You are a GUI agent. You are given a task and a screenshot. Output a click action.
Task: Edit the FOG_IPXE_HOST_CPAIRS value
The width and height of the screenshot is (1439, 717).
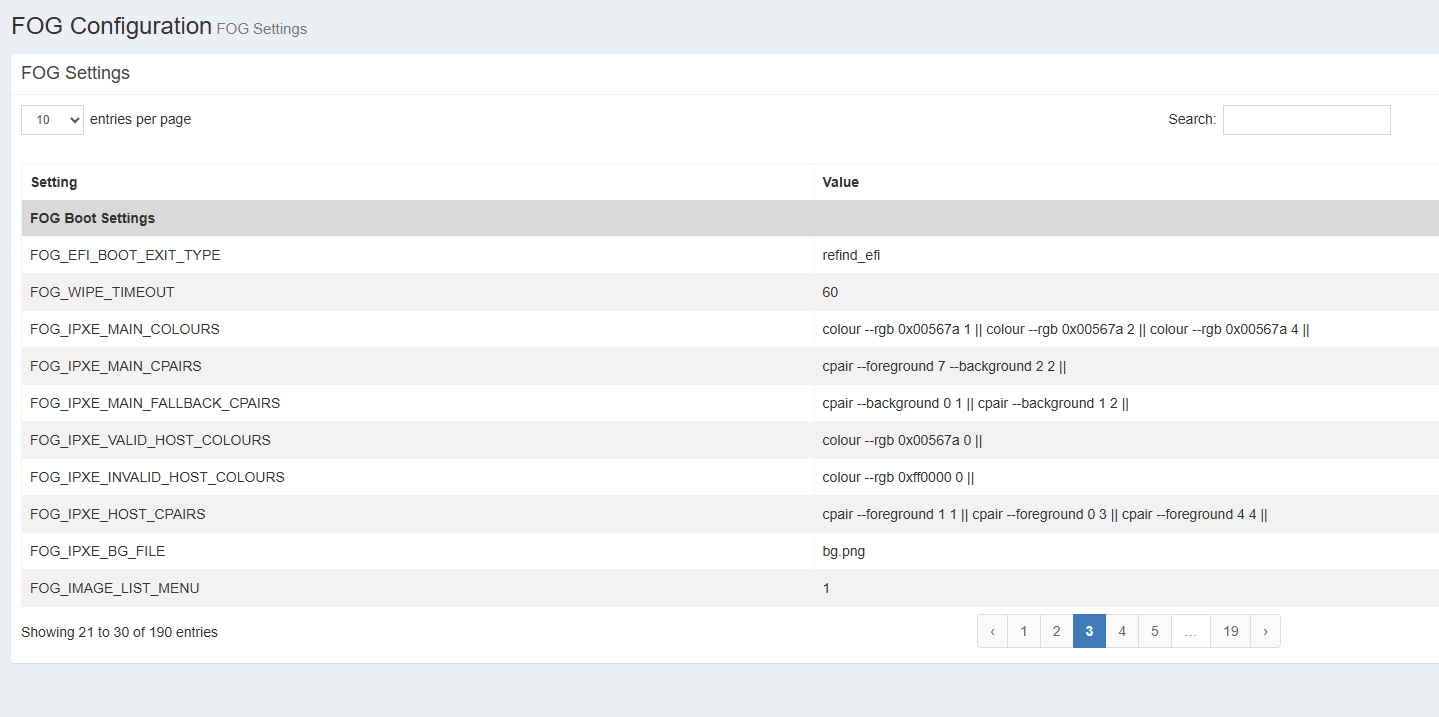point(1044,514)
